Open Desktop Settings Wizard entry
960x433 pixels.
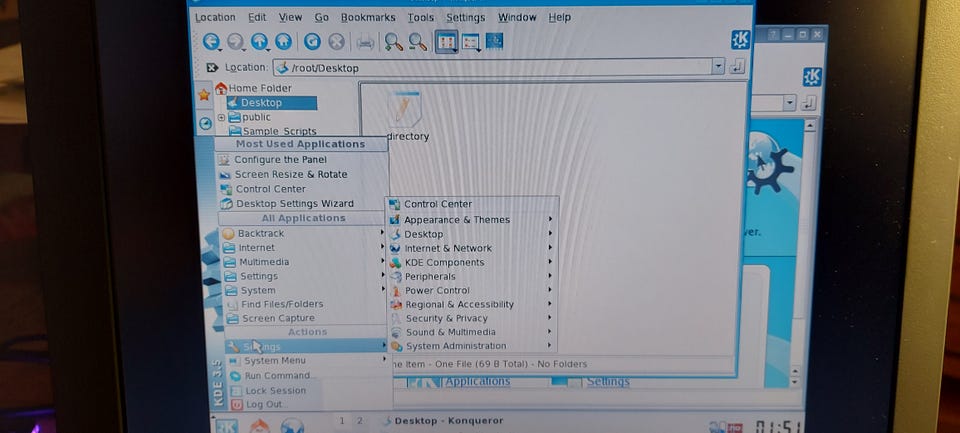point(302,204)
